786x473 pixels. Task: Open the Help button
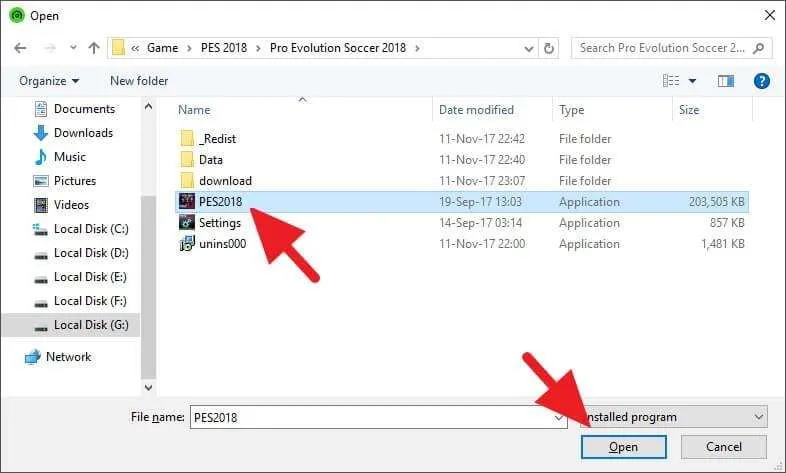click(761, 81)
